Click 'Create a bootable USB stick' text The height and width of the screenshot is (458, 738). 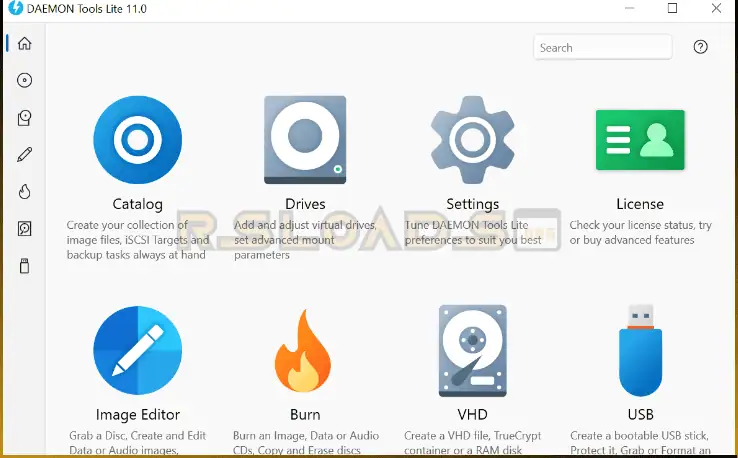pos(639,435)
